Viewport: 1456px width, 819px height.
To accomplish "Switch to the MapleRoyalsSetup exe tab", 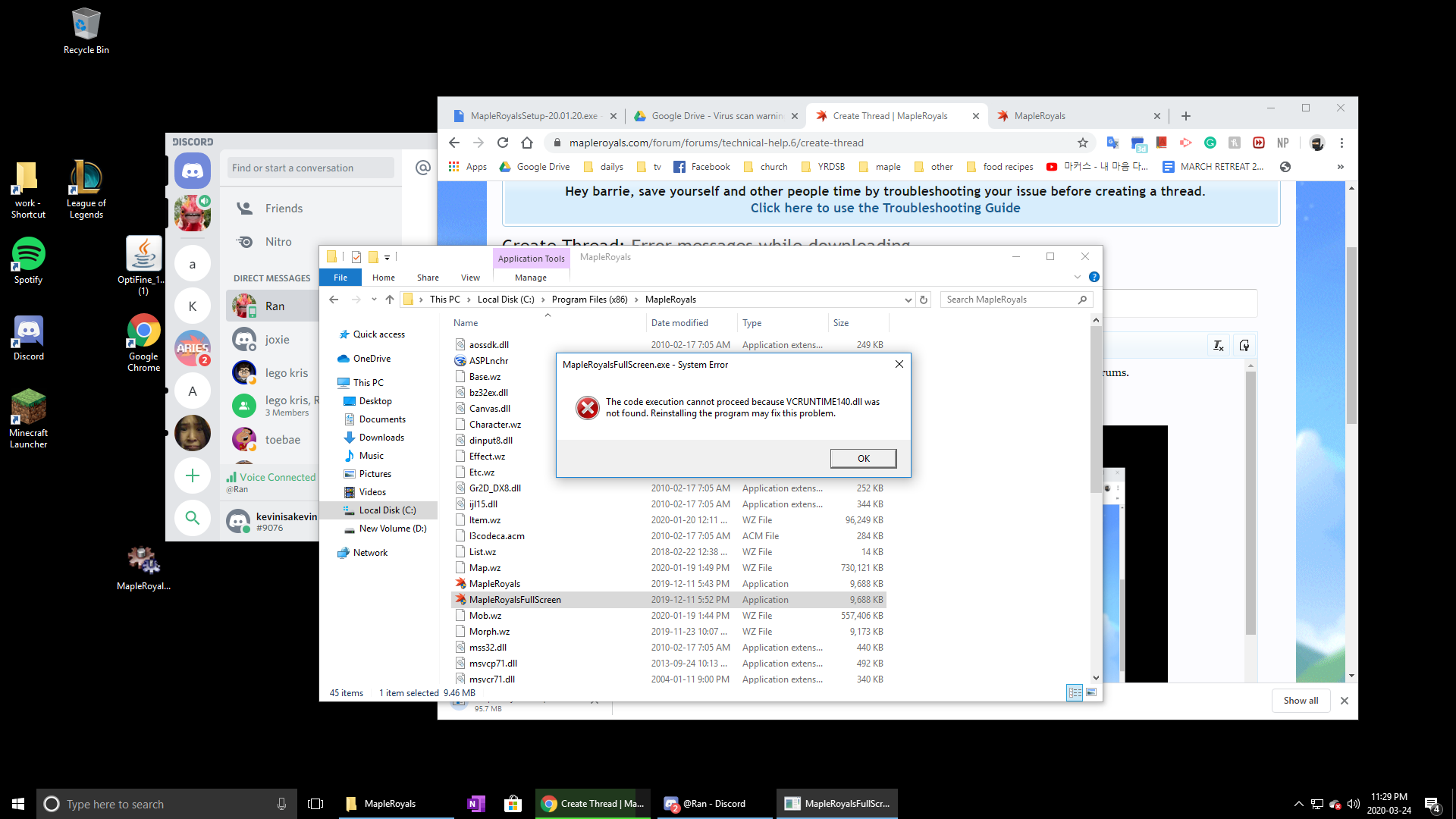I will [x=534, y=116].
